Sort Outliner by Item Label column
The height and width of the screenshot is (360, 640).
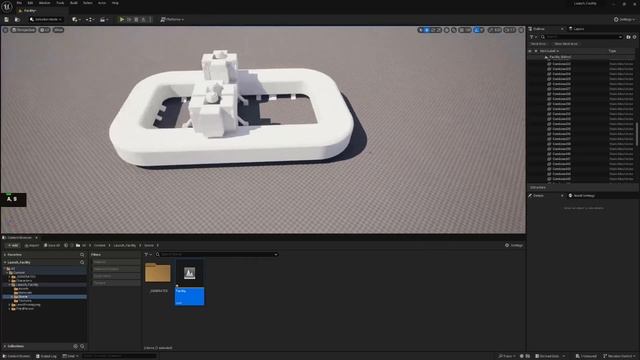coord(549,51)
